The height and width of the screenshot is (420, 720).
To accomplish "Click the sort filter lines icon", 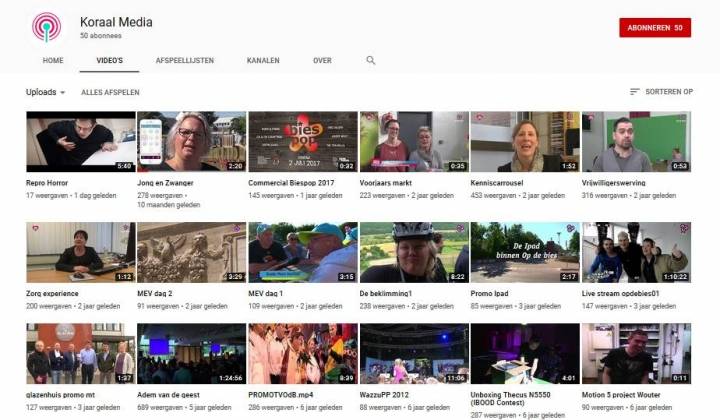I will coord(635,92).
